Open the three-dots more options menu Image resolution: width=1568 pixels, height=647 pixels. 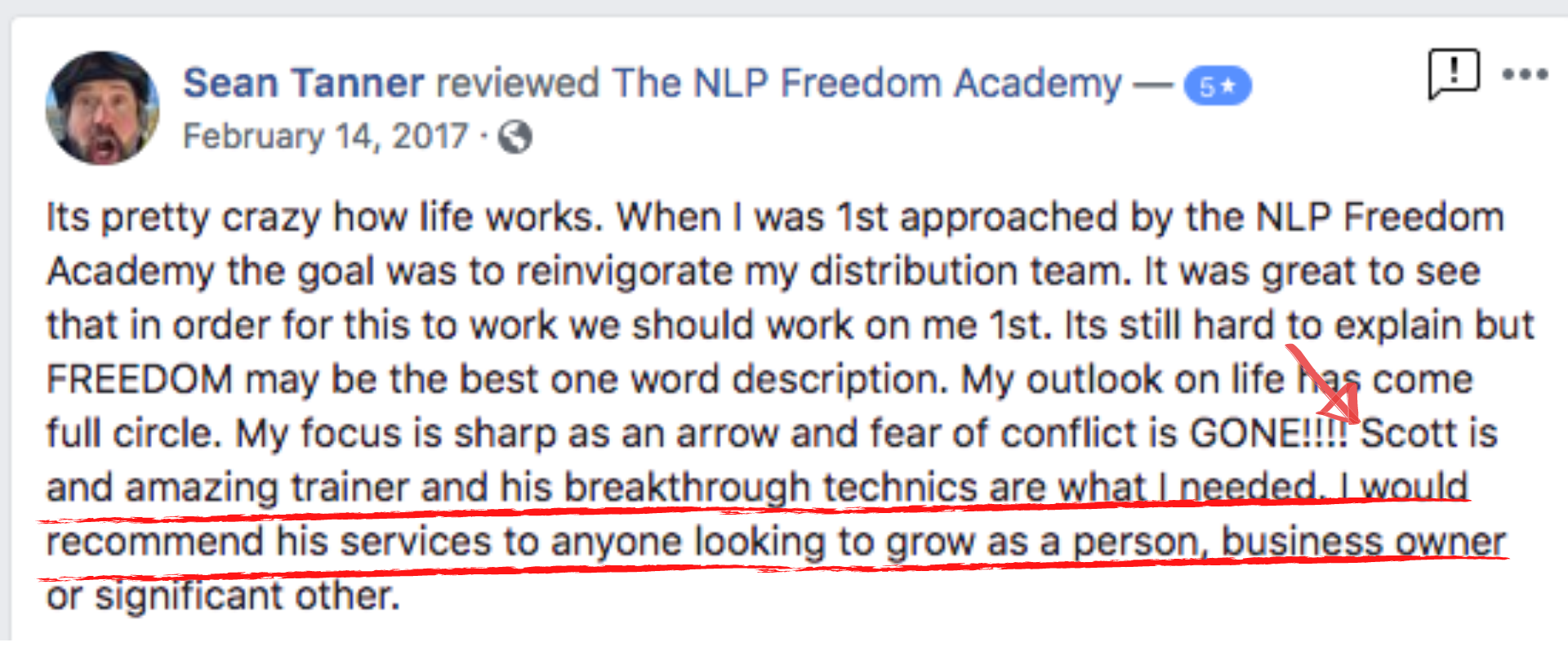(x=1525, y=74)
